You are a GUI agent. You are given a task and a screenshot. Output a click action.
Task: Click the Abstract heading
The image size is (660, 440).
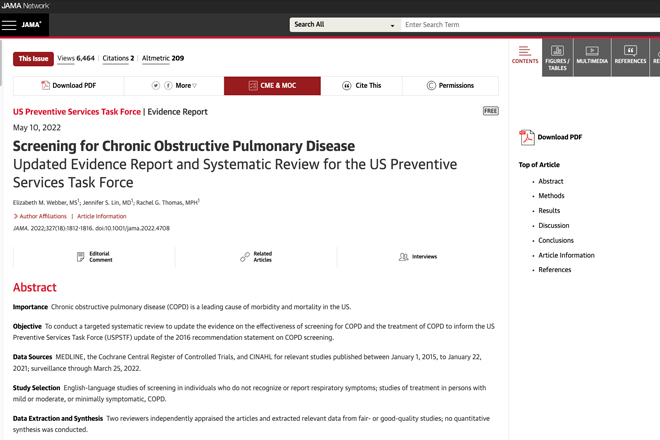coord(35,287)
